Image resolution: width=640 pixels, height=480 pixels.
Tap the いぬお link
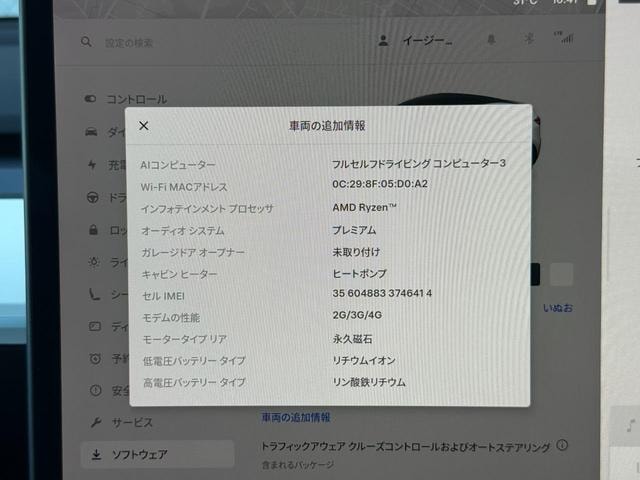(x=558, y=308)
